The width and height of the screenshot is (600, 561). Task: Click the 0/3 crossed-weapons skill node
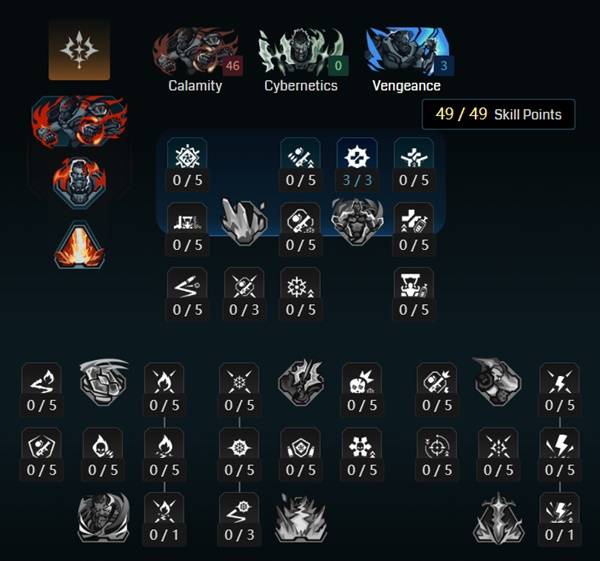pyautogui.click(x=244, y=294)
